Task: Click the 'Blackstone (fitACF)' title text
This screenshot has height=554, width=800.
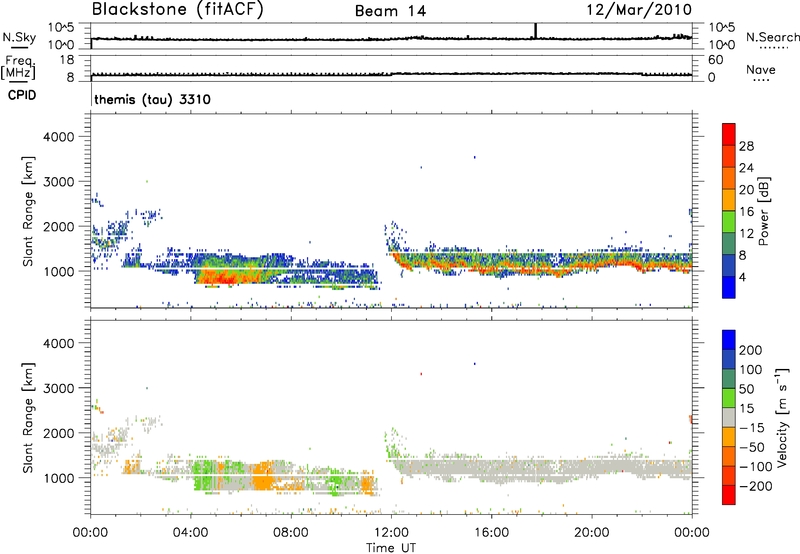Action: coord(178,9)
